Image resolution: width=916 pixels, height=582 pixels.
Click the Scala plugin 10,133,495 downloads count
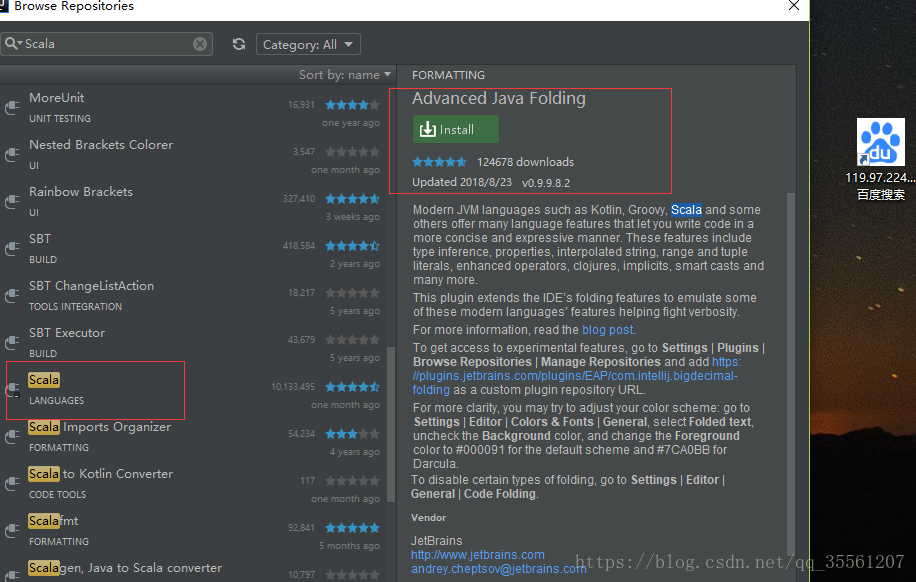pos(293,387)
